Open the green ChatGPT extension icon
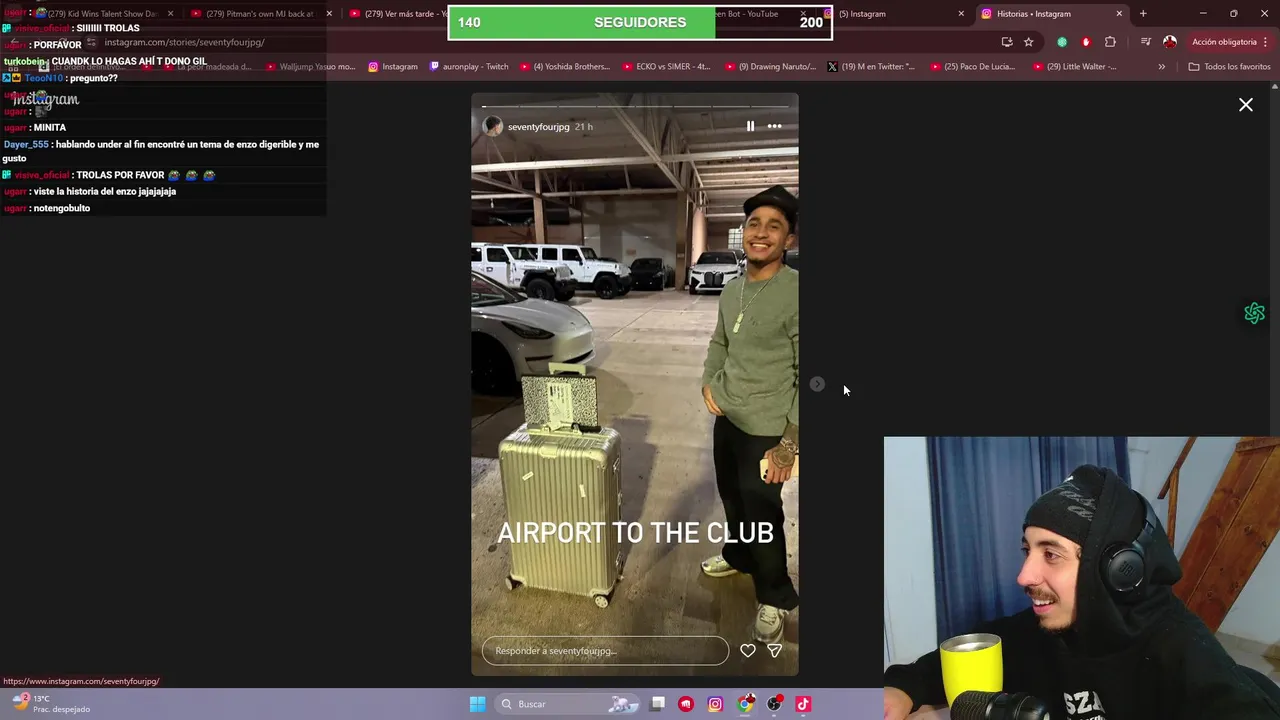The height and width of the screenshot is (720, 1280). [x=1062, y=42]
